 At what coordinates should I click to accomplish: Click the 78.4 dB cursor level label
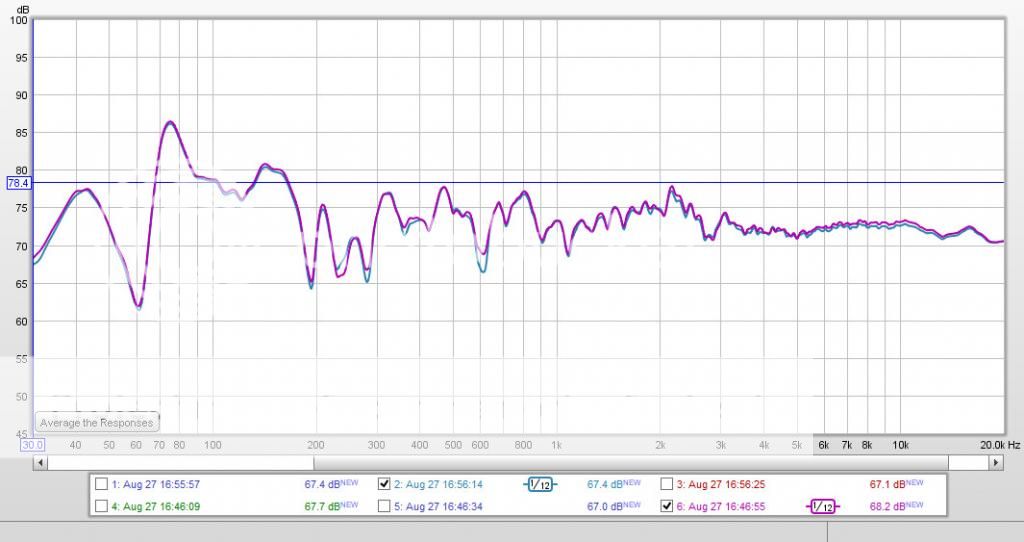18,183
